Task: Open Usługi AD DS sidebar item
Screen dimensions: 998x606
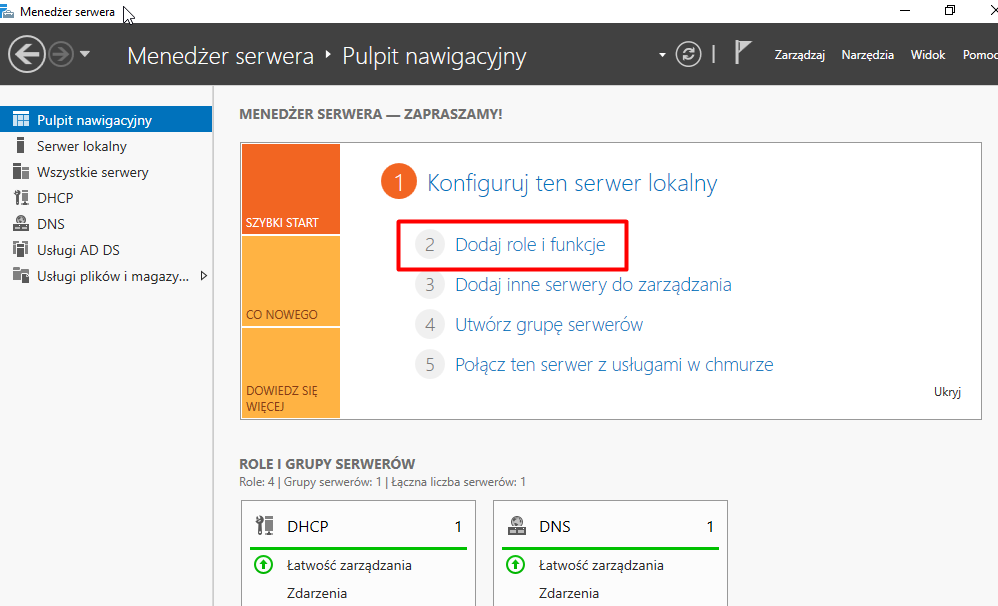Action: 78,250
